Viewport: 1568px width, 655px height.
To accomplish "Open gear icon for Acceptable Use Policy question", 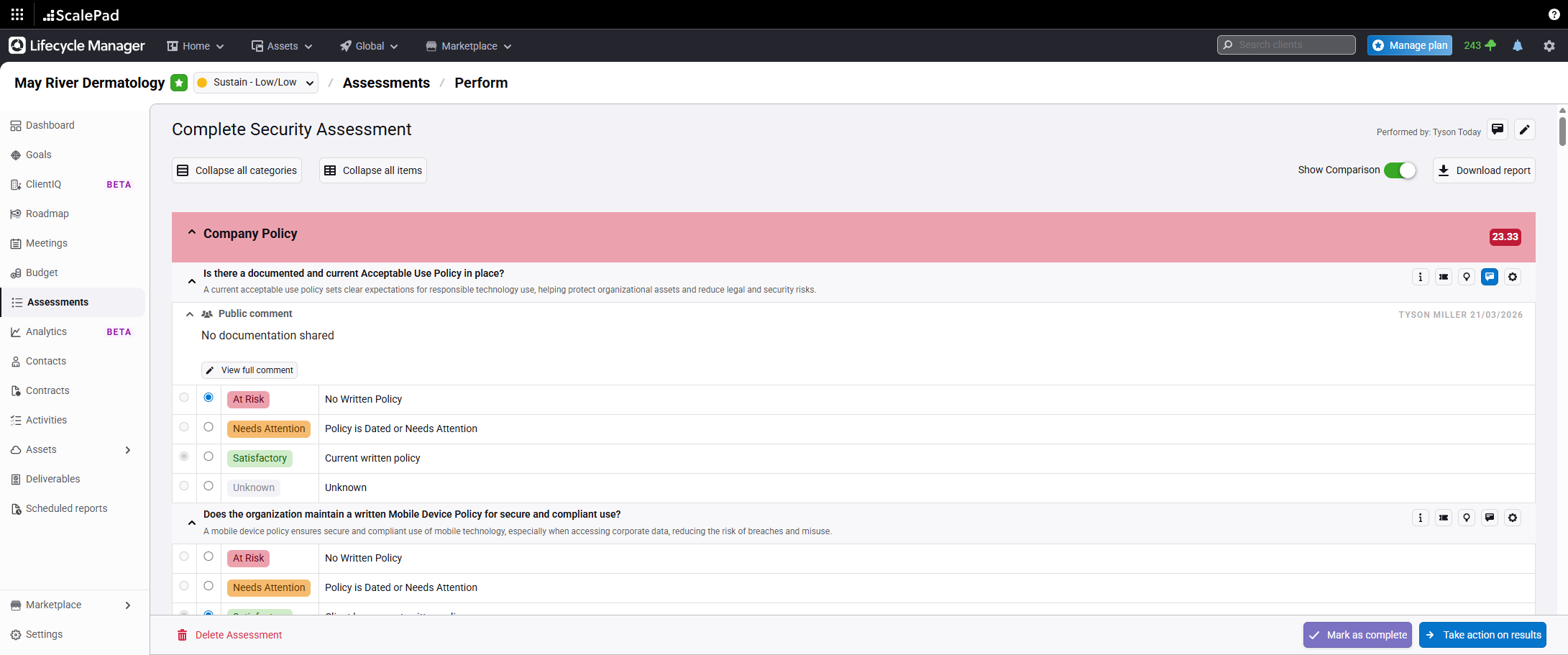I will tap(1513, 277).
